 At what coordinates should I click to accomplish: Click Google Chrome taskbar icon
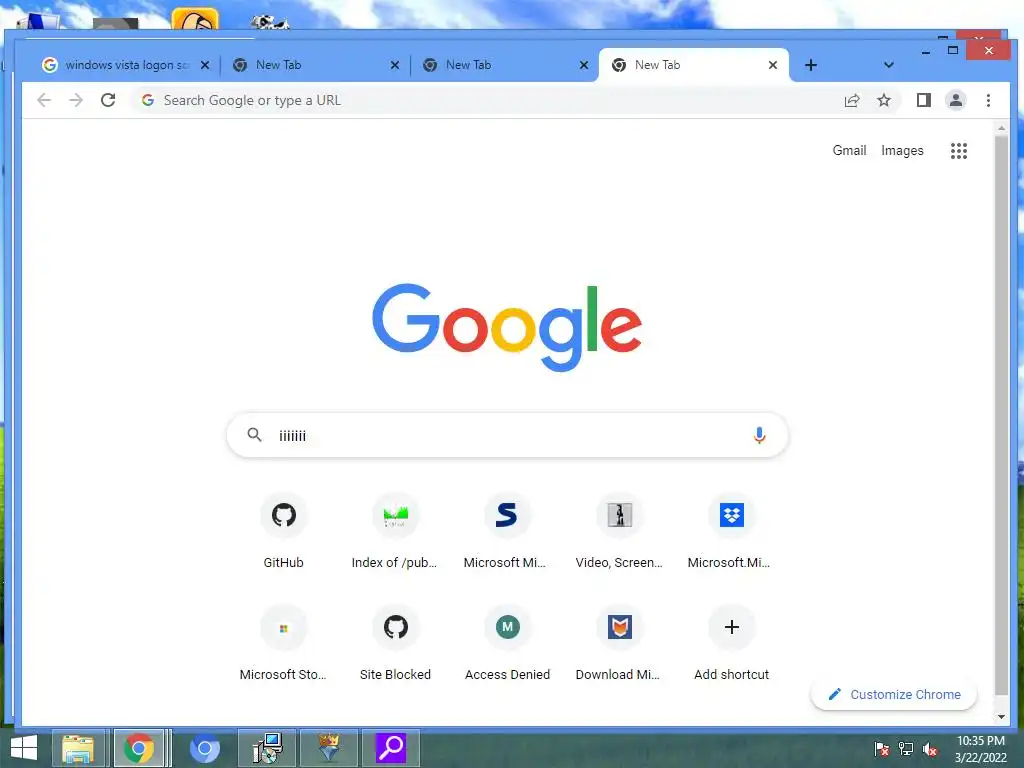coord(139,748)
